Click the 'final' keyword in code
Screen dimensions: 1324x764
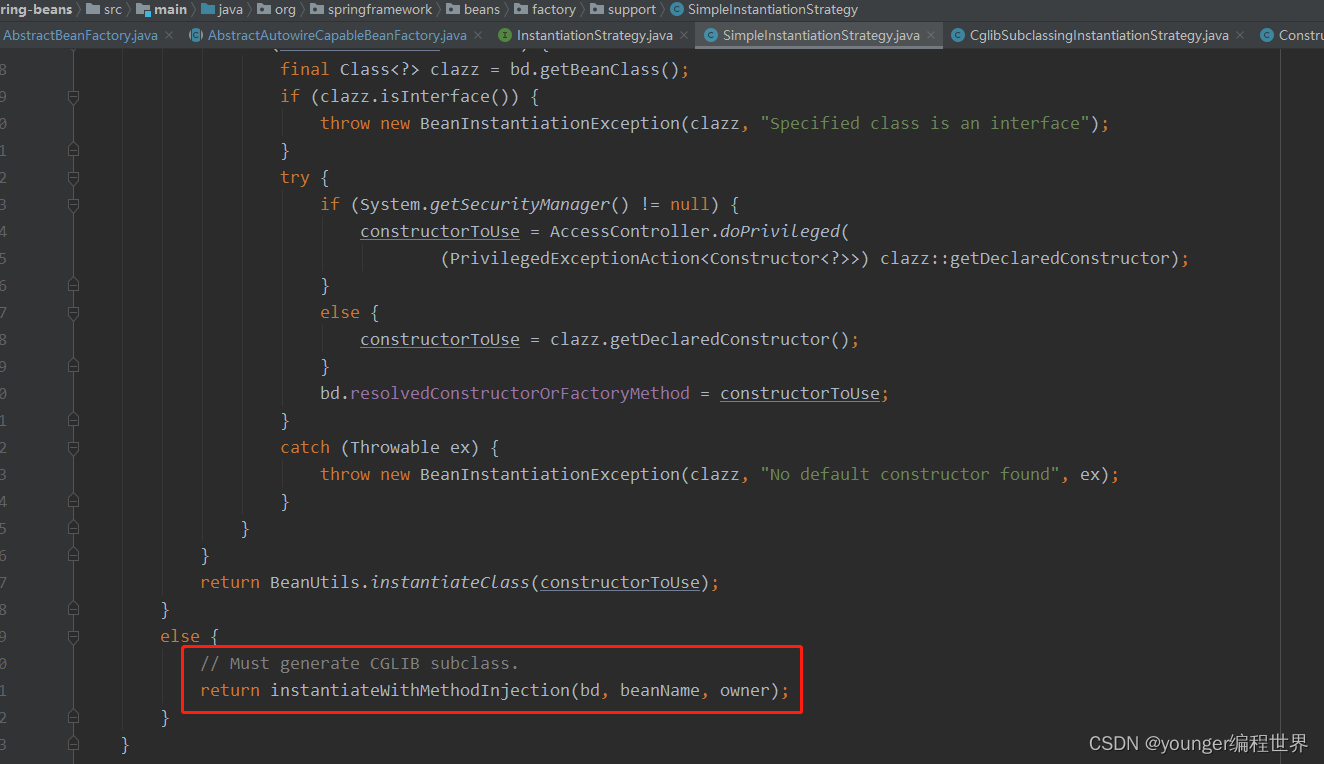coord(305,69)
